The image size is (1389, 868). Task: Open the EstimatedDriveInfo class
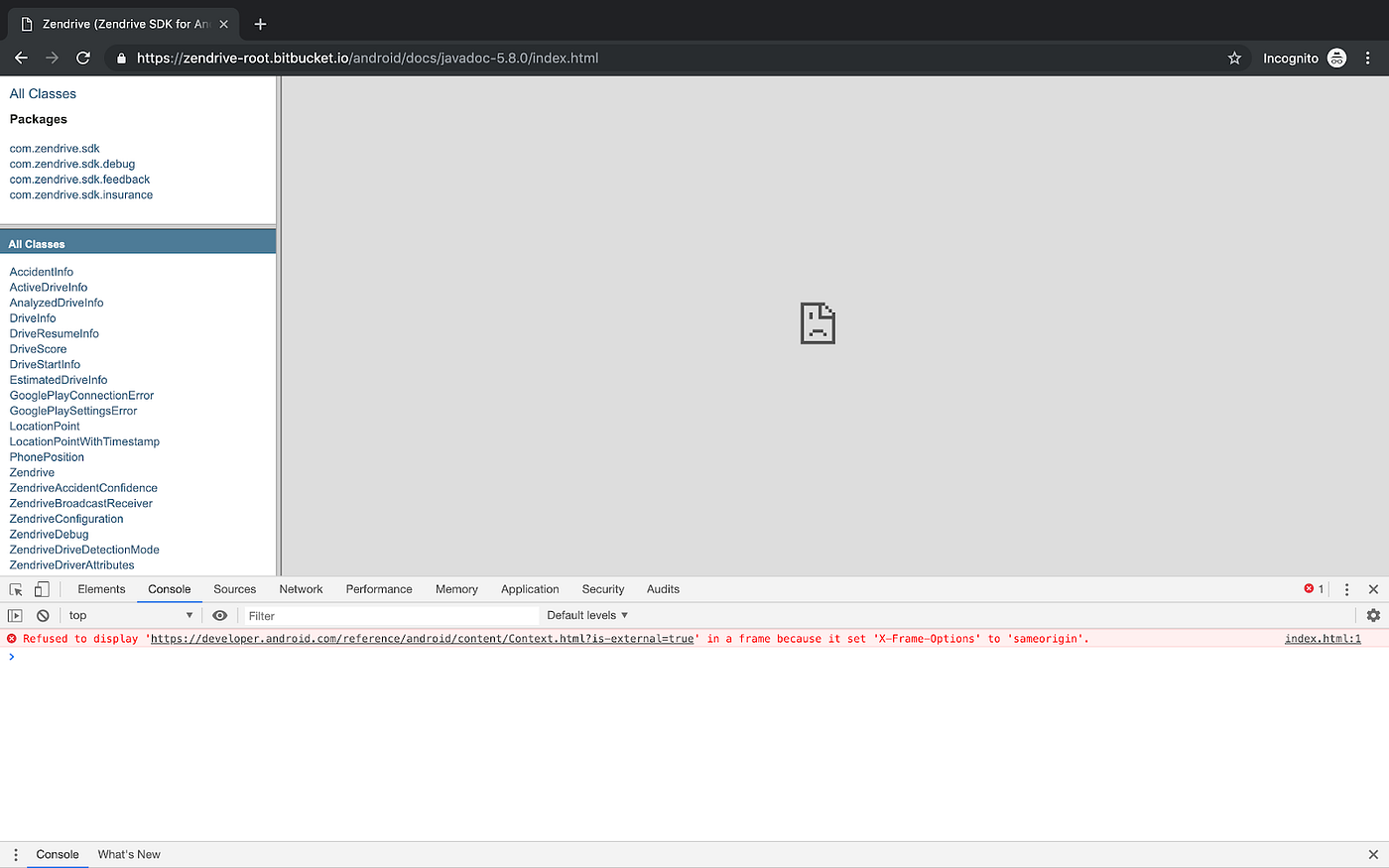[59, 380]
